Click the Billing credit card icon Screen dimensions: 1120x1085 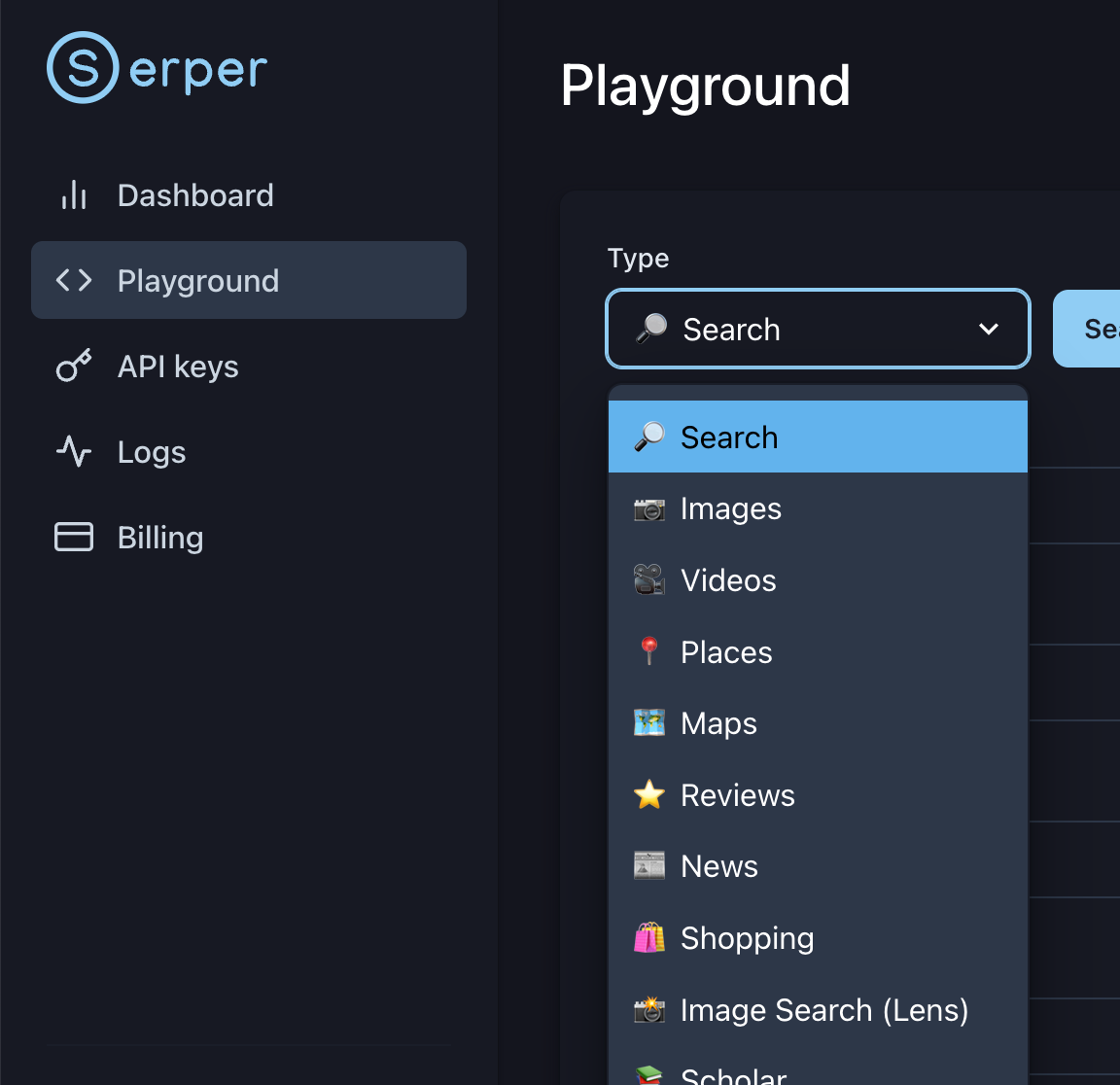click(74, 537)
